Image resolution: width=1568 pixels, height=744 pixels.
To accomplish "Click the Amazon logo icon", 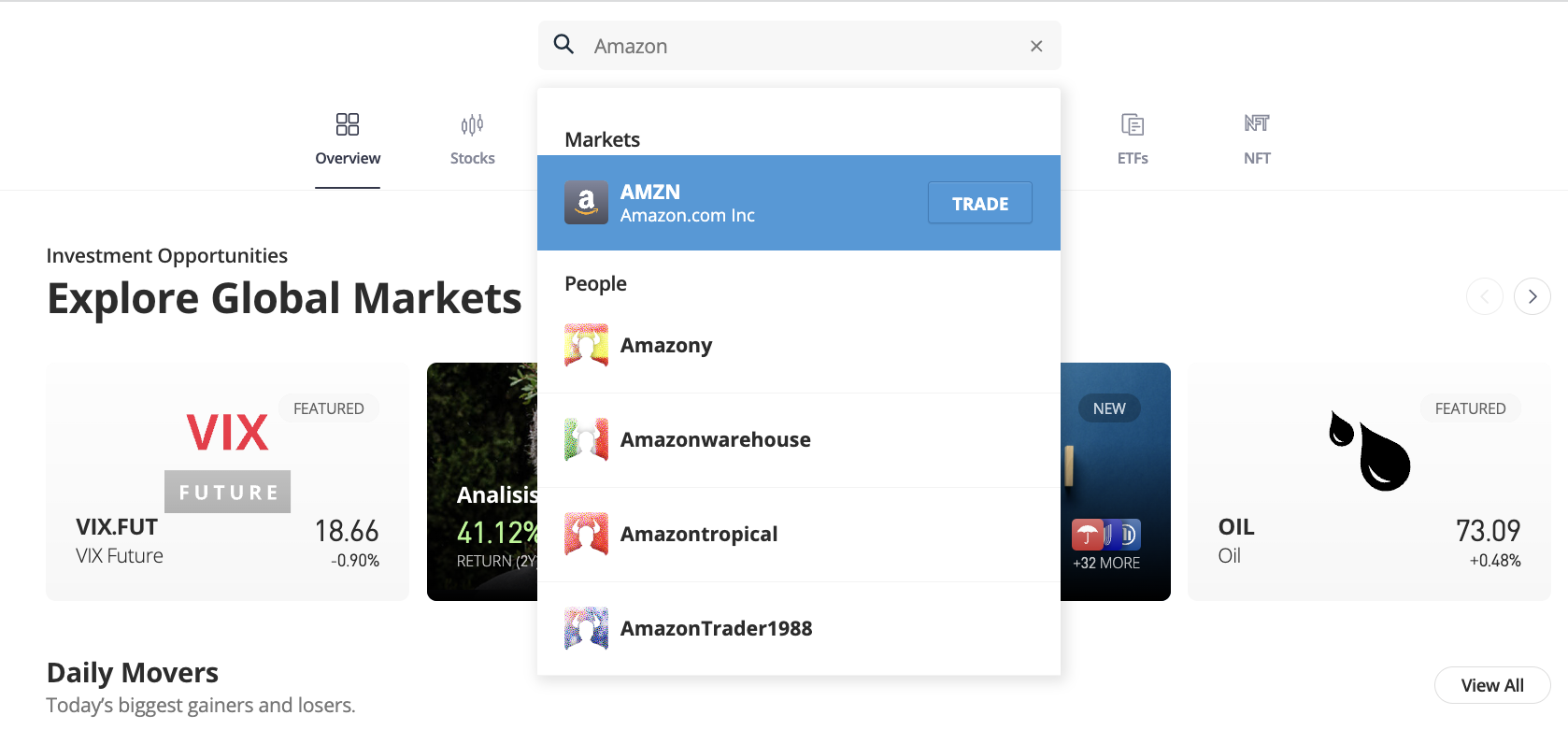I will tap(587, 203).
